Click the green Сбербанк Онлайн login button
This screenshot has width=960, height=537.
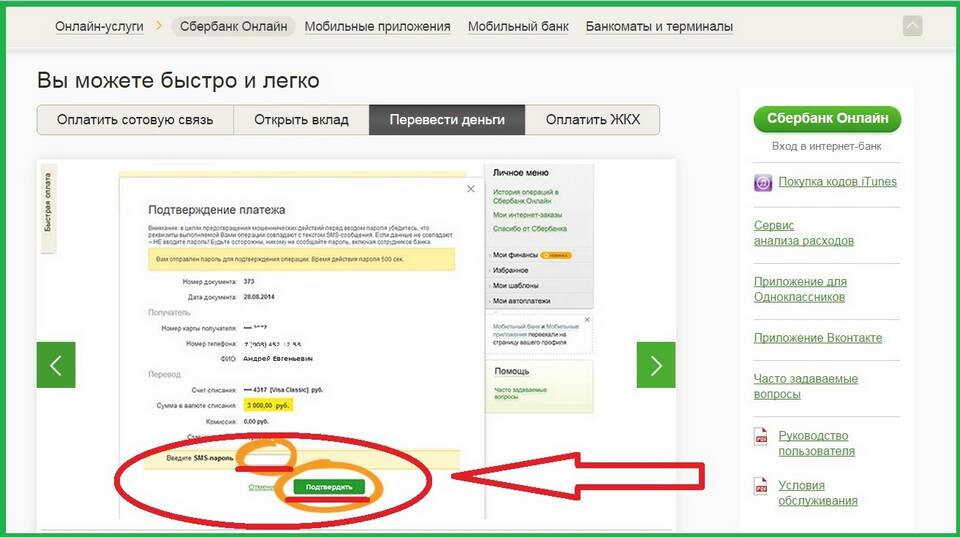pos(827,118)
